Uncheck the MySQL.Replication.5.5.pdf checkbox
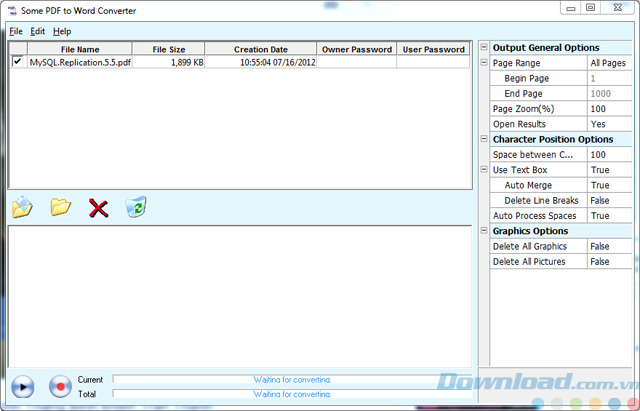Screen dimensions: 640x411 click(x=18, y=62)
